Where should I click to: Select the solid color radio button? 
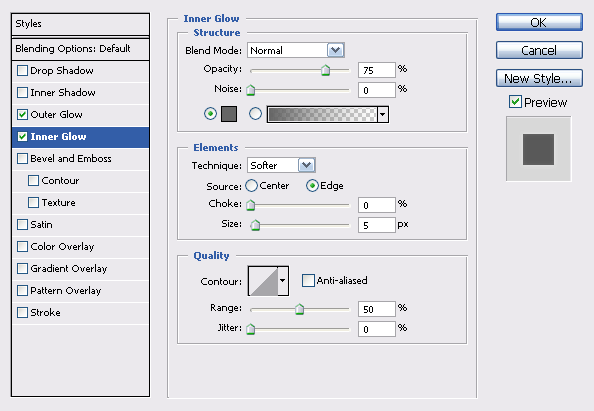(210, 114)
